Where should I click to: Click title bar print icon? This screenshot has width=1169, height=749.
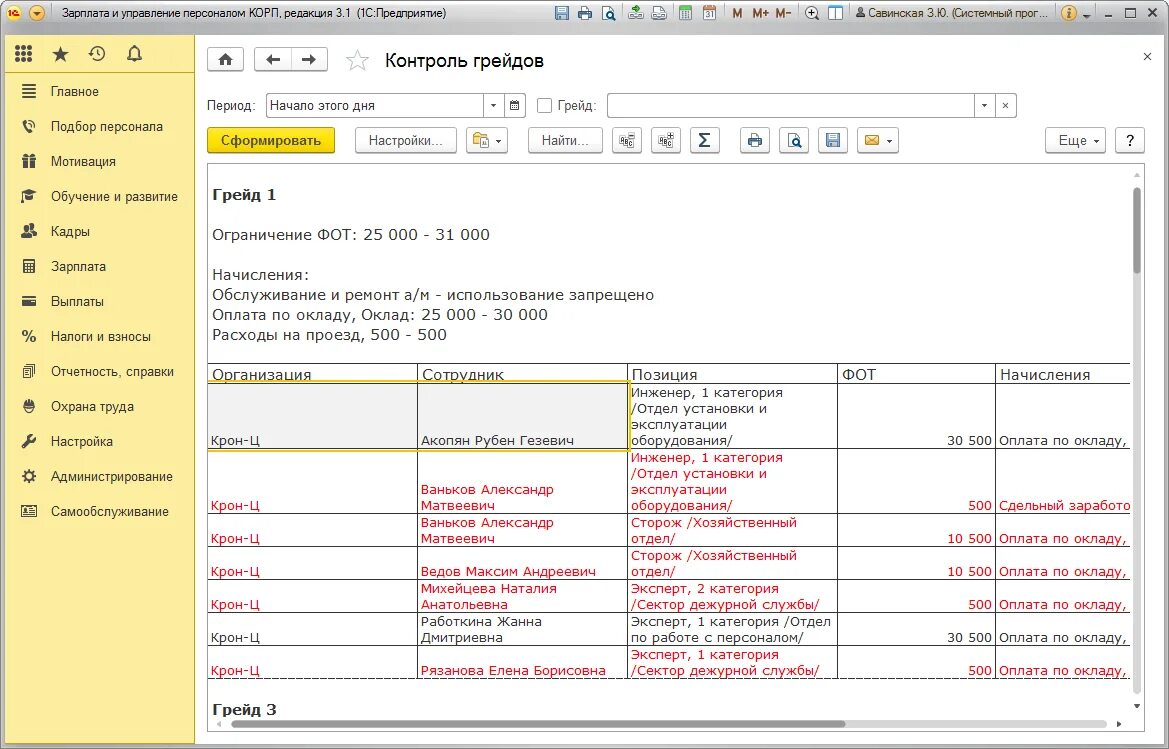click(585, 13)
